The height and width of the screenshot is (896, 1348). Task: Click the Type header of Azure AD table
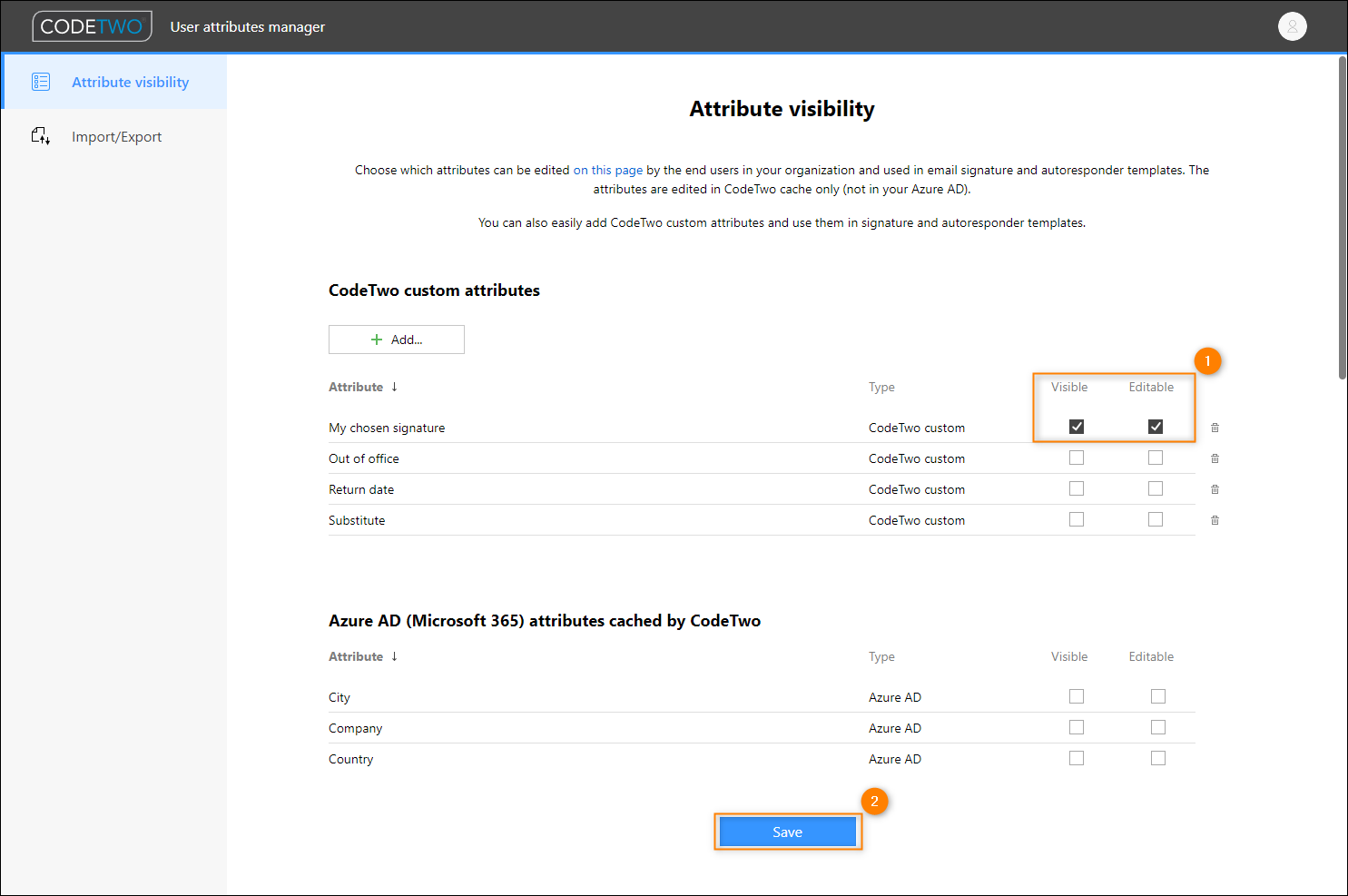(x=881, y=656)
